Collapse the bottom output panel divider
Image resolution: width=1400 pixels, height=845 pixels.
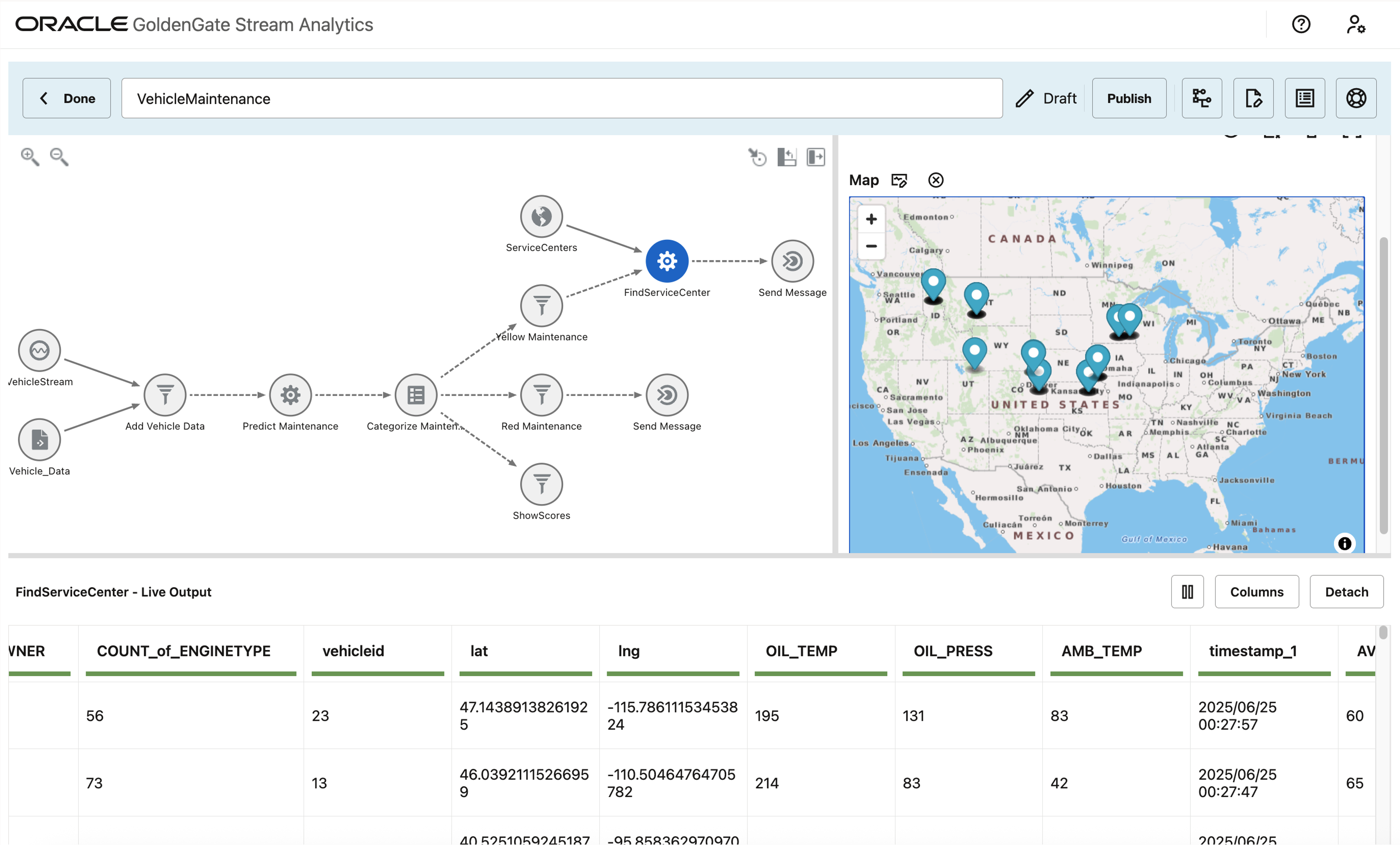pyautogui.click(x=787, y=157)
